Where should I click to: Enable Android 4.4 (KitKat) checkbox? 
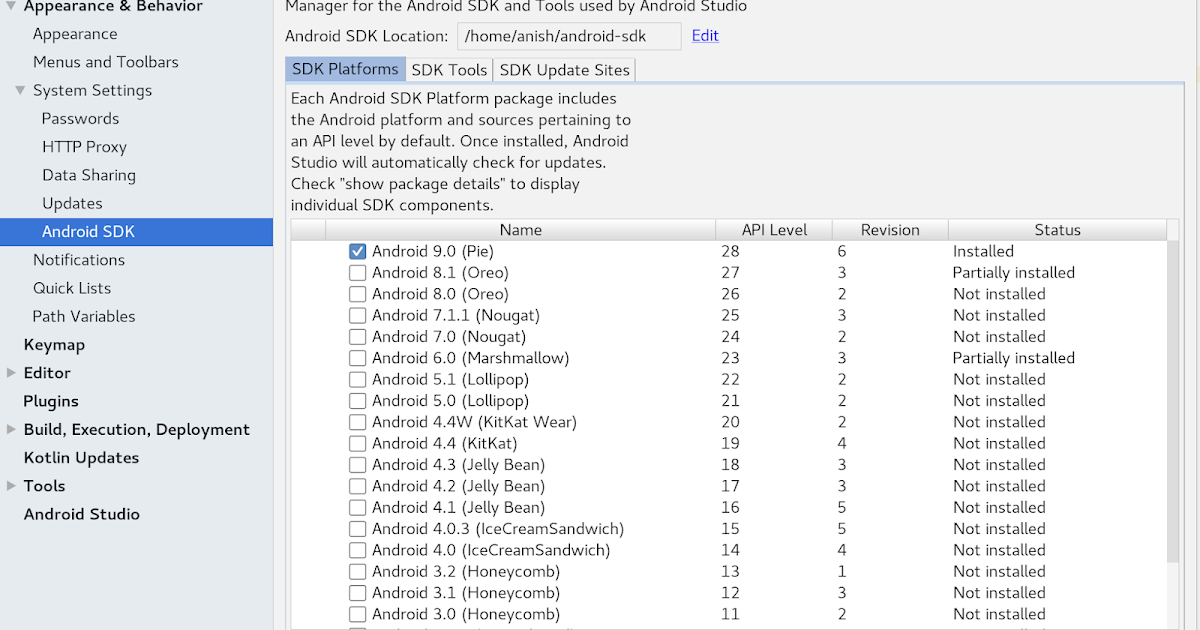[357, 443]
